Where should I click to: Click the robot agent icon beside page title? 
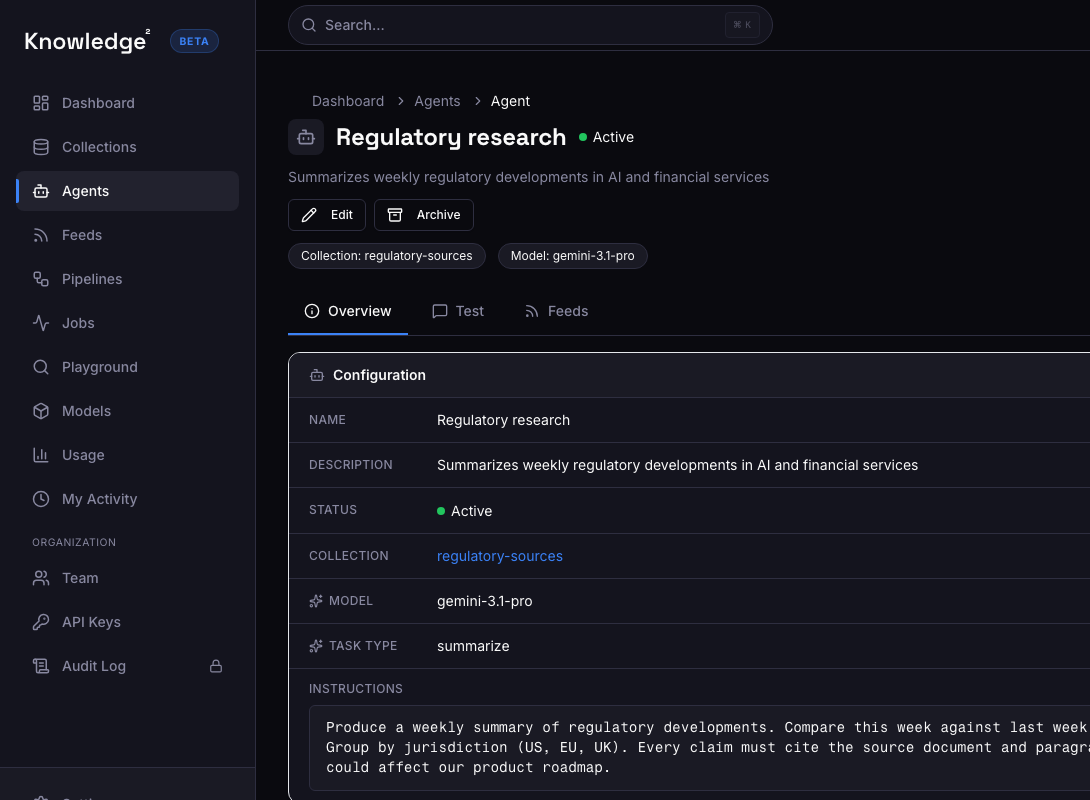tap(306, 137)
